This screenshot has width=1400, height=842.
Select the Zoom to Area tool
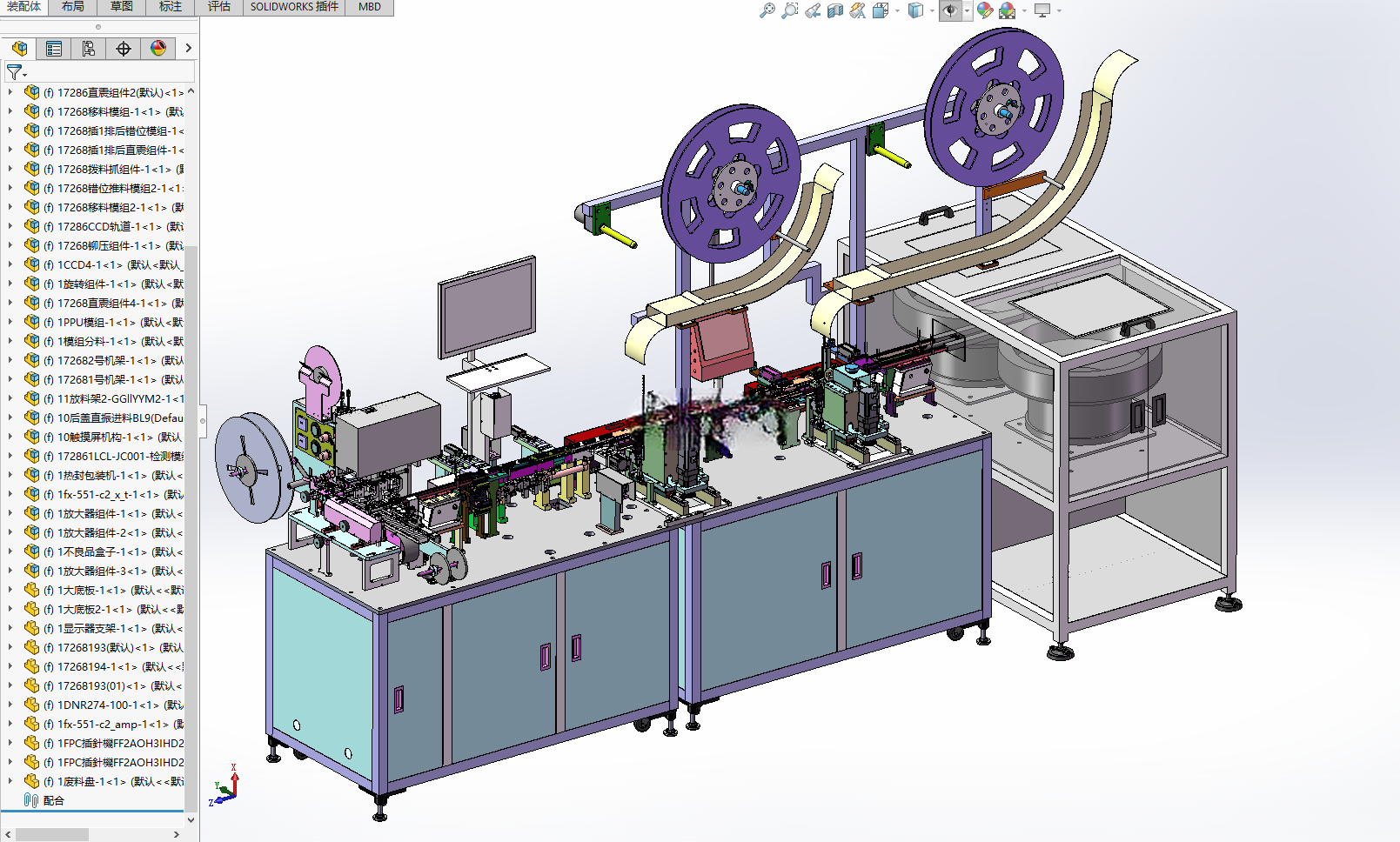(x=789, y=10)
